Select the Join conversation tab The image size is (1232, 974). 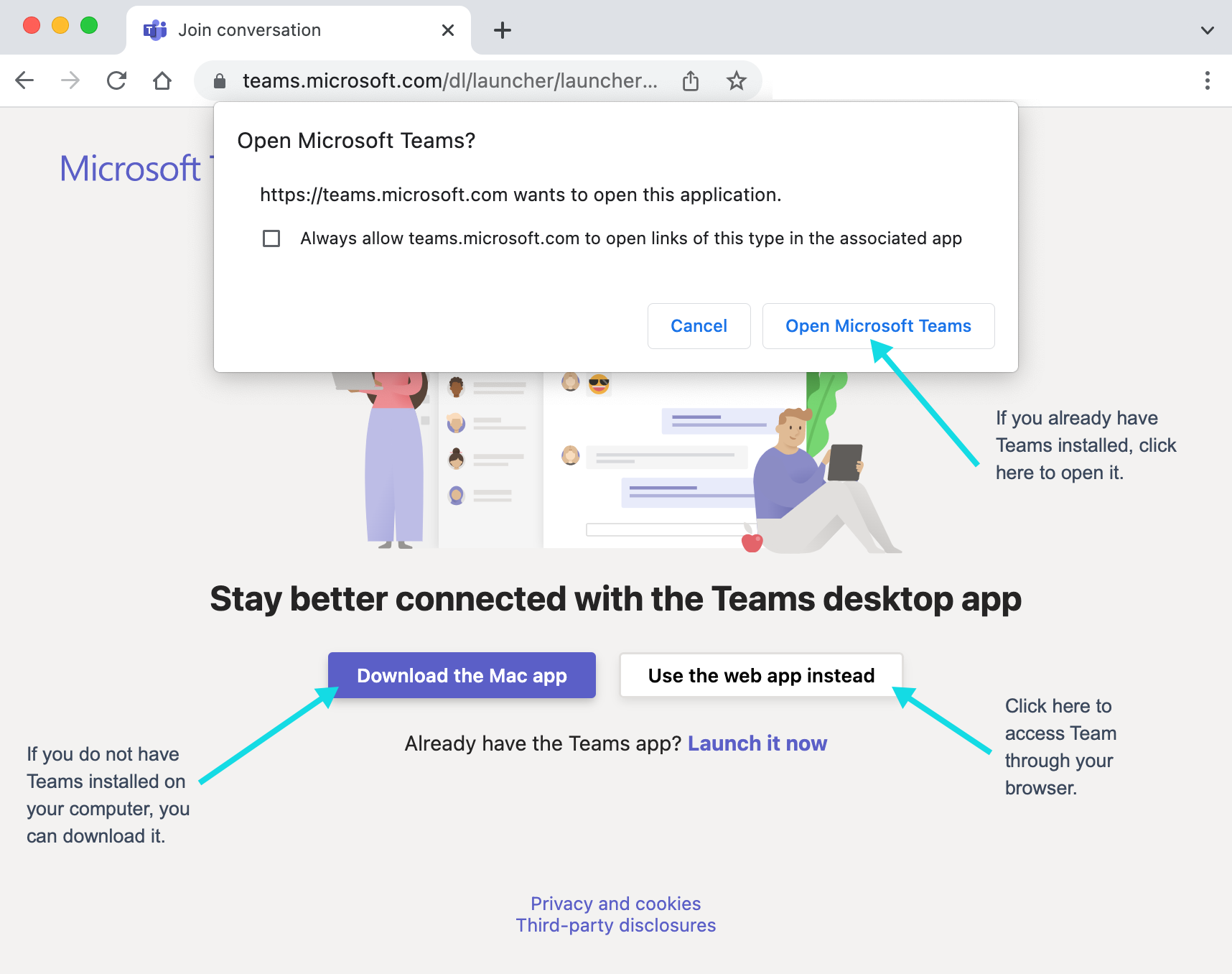287,30
